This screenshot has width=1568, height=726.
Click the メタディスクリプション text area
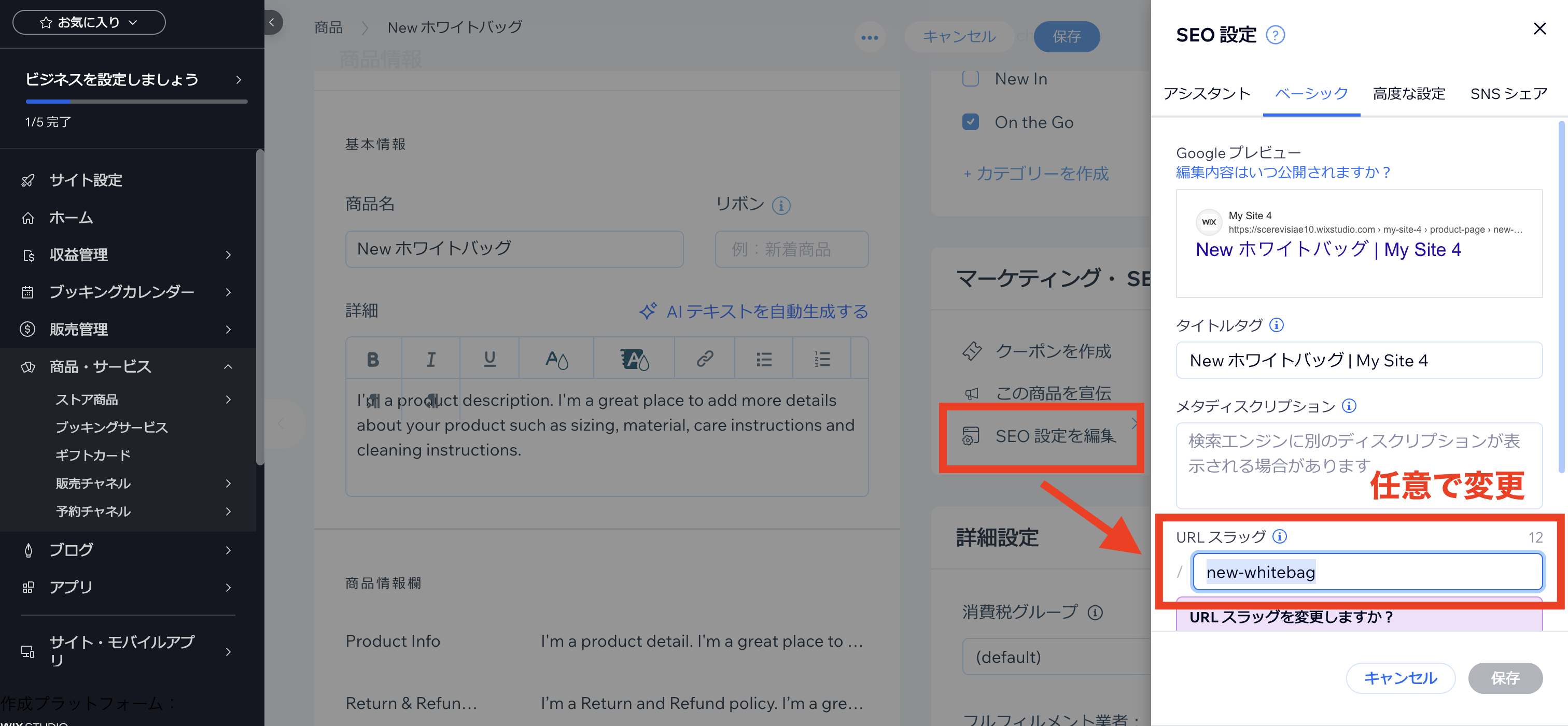coord(1359,465)
